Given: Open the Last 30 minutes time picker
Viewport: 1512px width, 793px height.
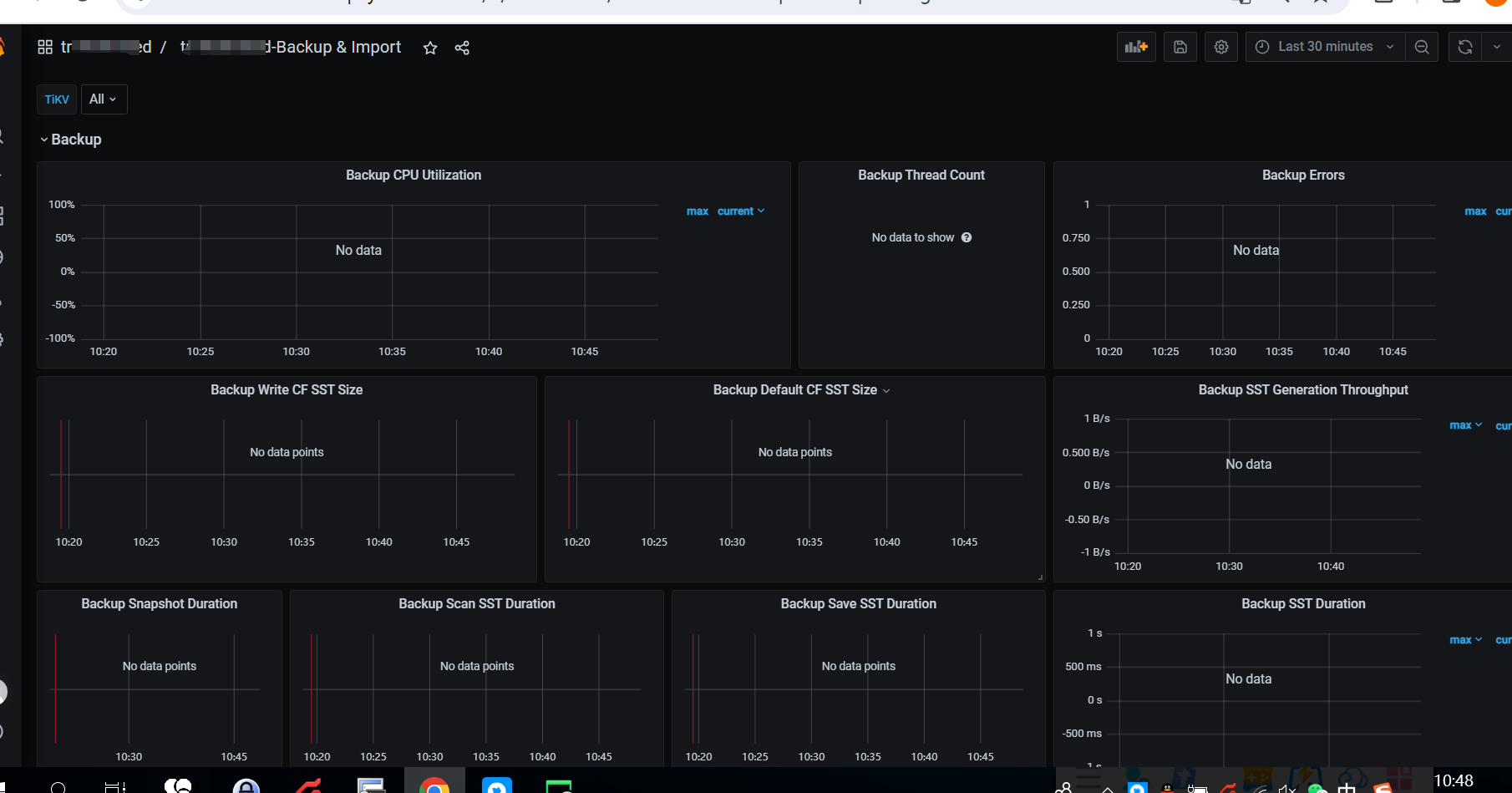Looking at the screenshot, I should (1325, 47).
